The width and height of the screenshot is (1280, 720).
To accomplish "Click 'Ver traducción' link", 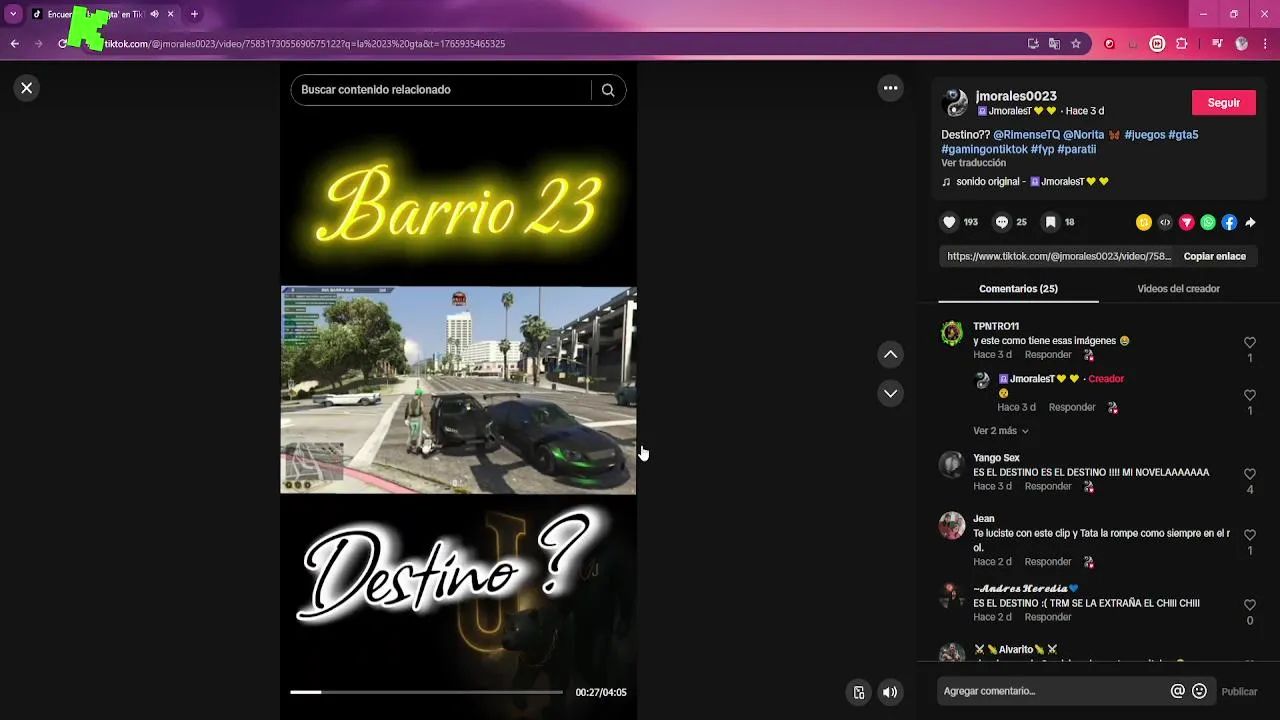I will [x=973, y=163].
